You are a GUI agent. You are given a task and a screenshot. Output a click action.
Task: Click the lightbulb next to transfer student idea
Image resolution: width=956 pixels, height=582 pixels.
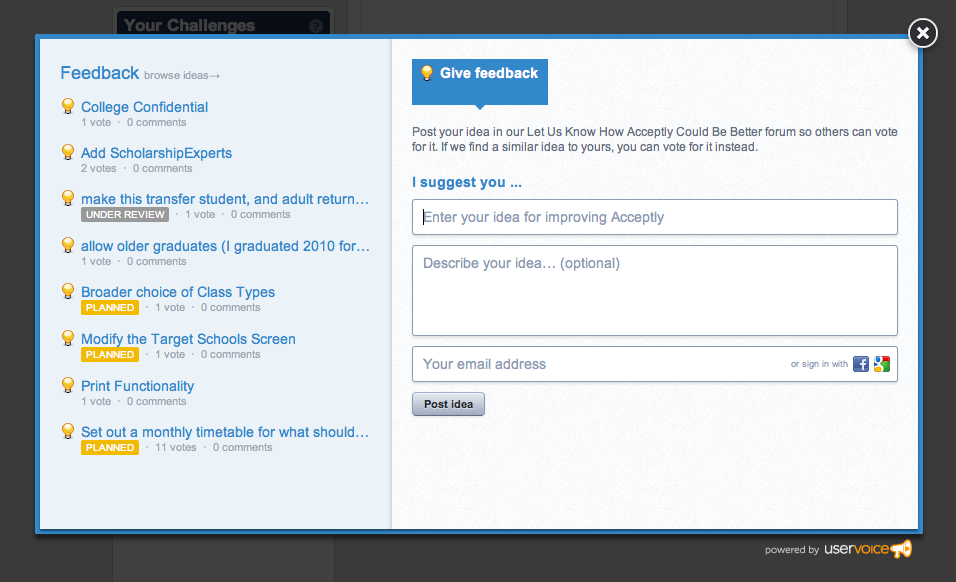coord(68,198)
